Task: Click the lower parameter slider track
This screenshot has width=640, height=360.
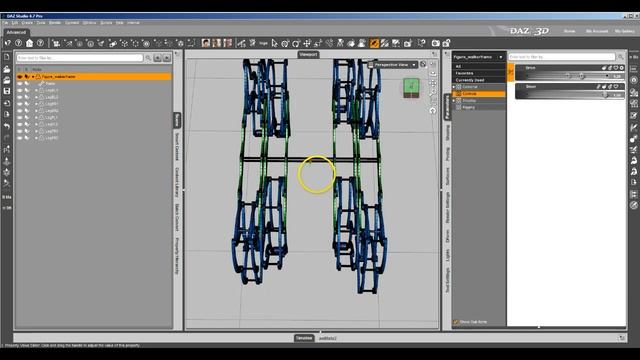Action: click(x=567, y=95)
